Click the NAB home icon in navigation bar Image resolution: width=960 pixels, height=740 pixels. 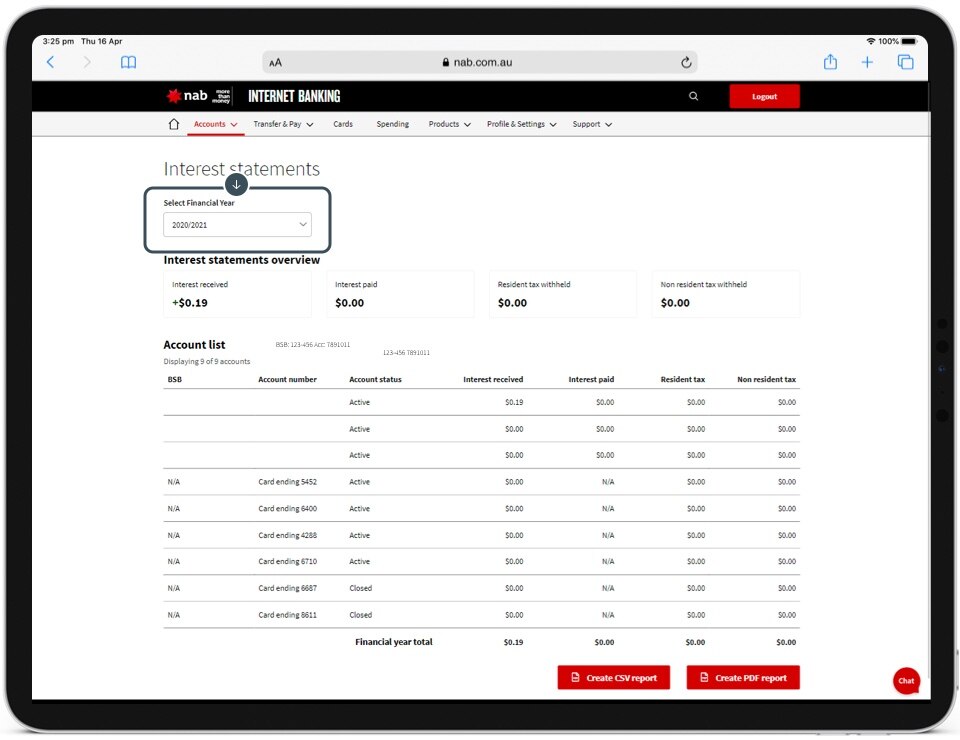point(174,125)
